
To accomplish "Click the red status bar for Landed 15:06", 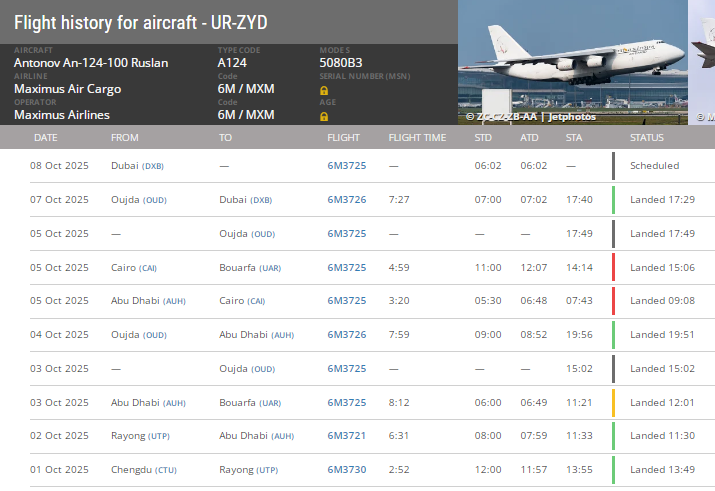I will [x=613, y=267].
